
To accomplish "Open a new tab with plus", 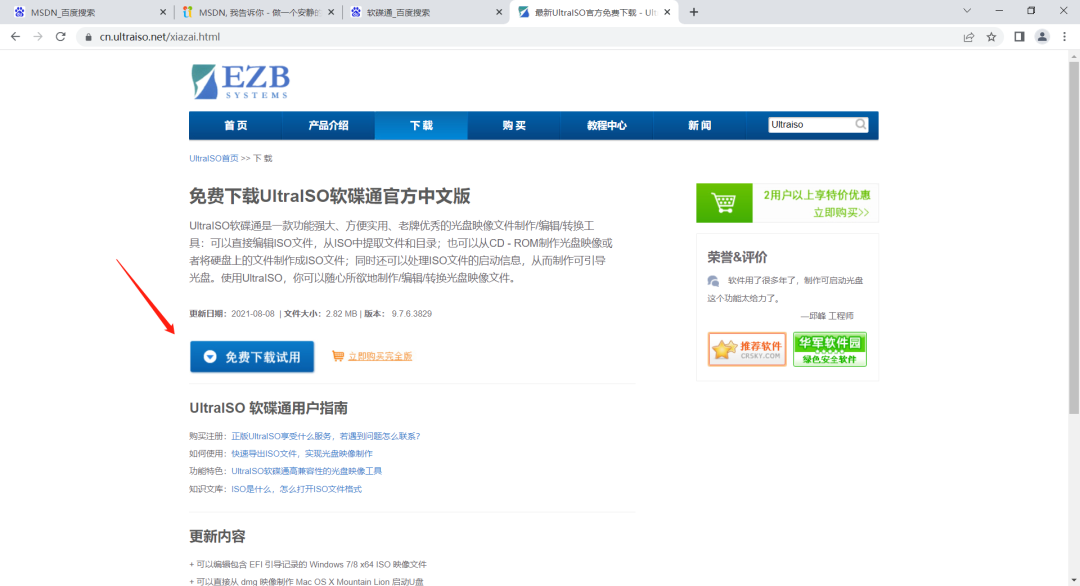I will (x=694, y=12).
